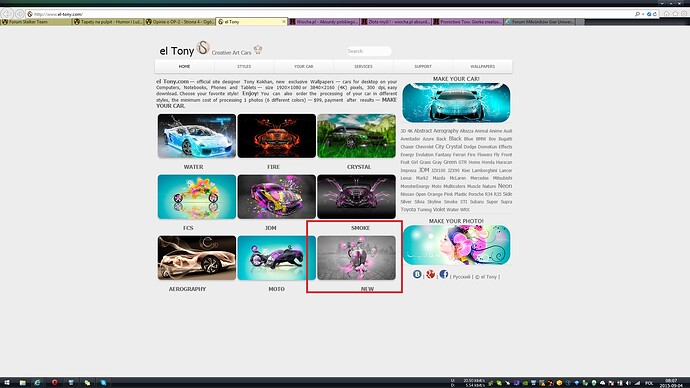
Task: Click the MAKE YOUR CAR! heading link
Action: coord(456,79)
